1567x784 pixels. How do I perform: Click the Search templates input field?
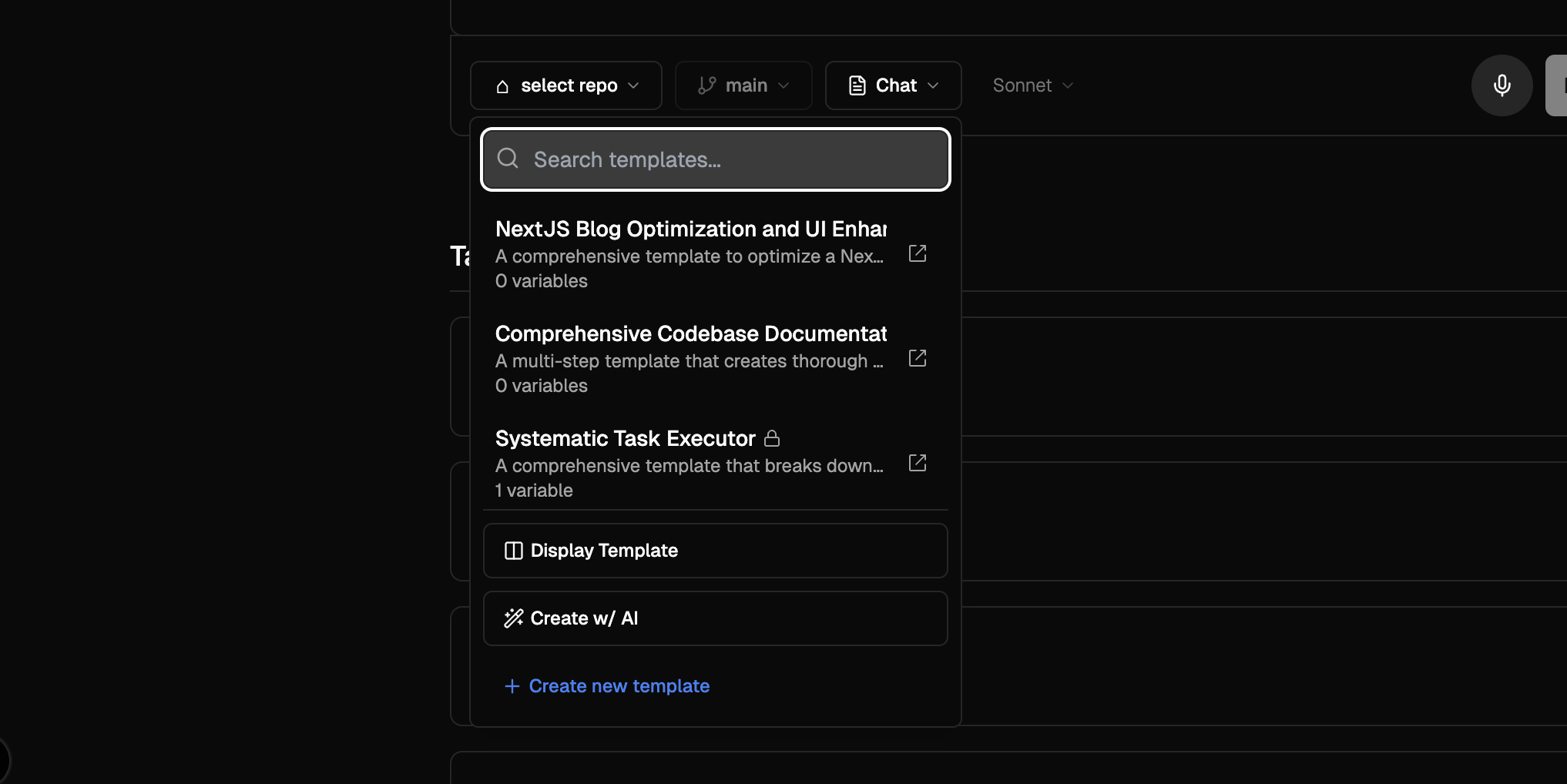[715, 159]
